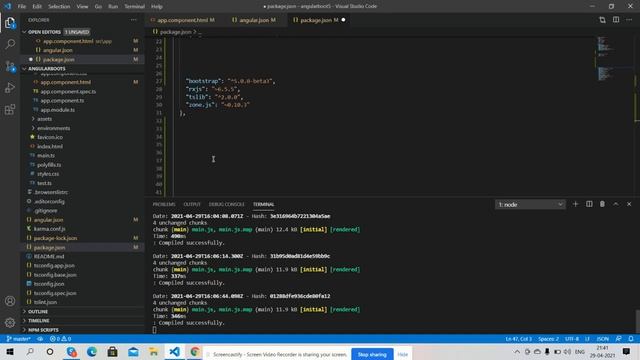This screenshot has height=360, width=640.
Task: Switch to app.component.html editor tab
Action: 183,20
